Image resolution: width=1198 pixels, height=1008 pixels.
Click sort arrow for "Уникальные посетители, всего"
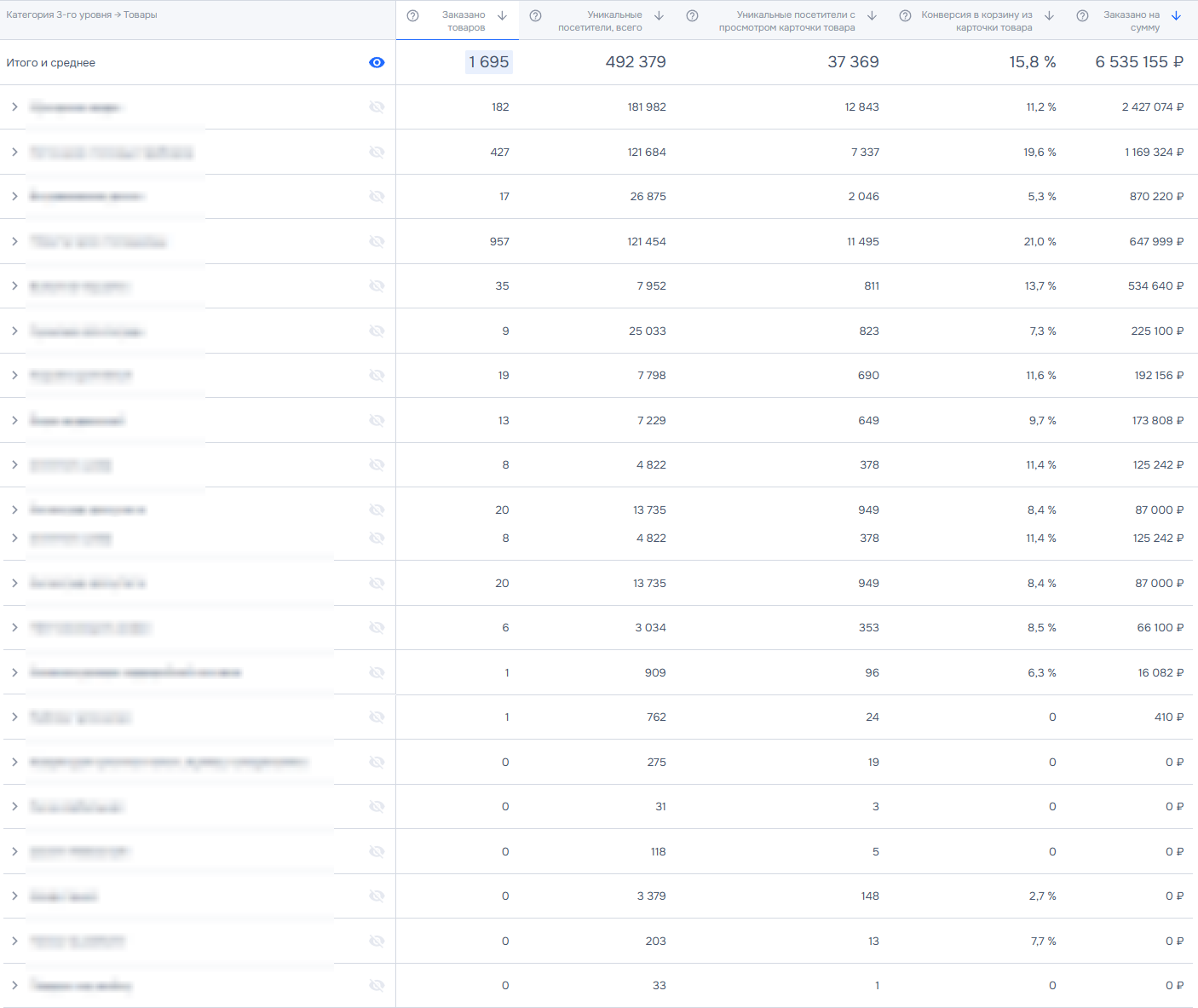pos(659,16)
